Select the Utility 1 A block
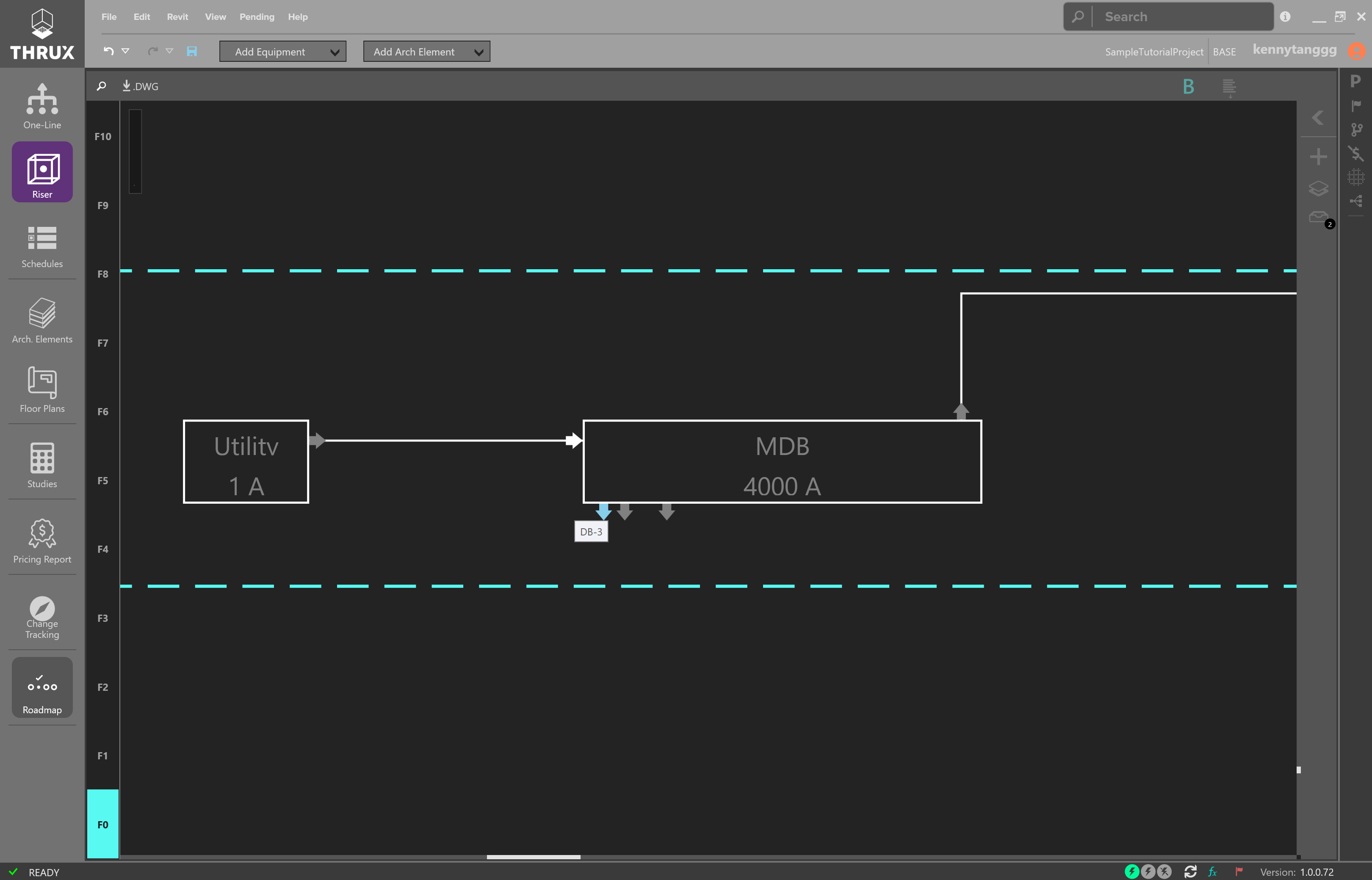 click(x=246, y=462)
